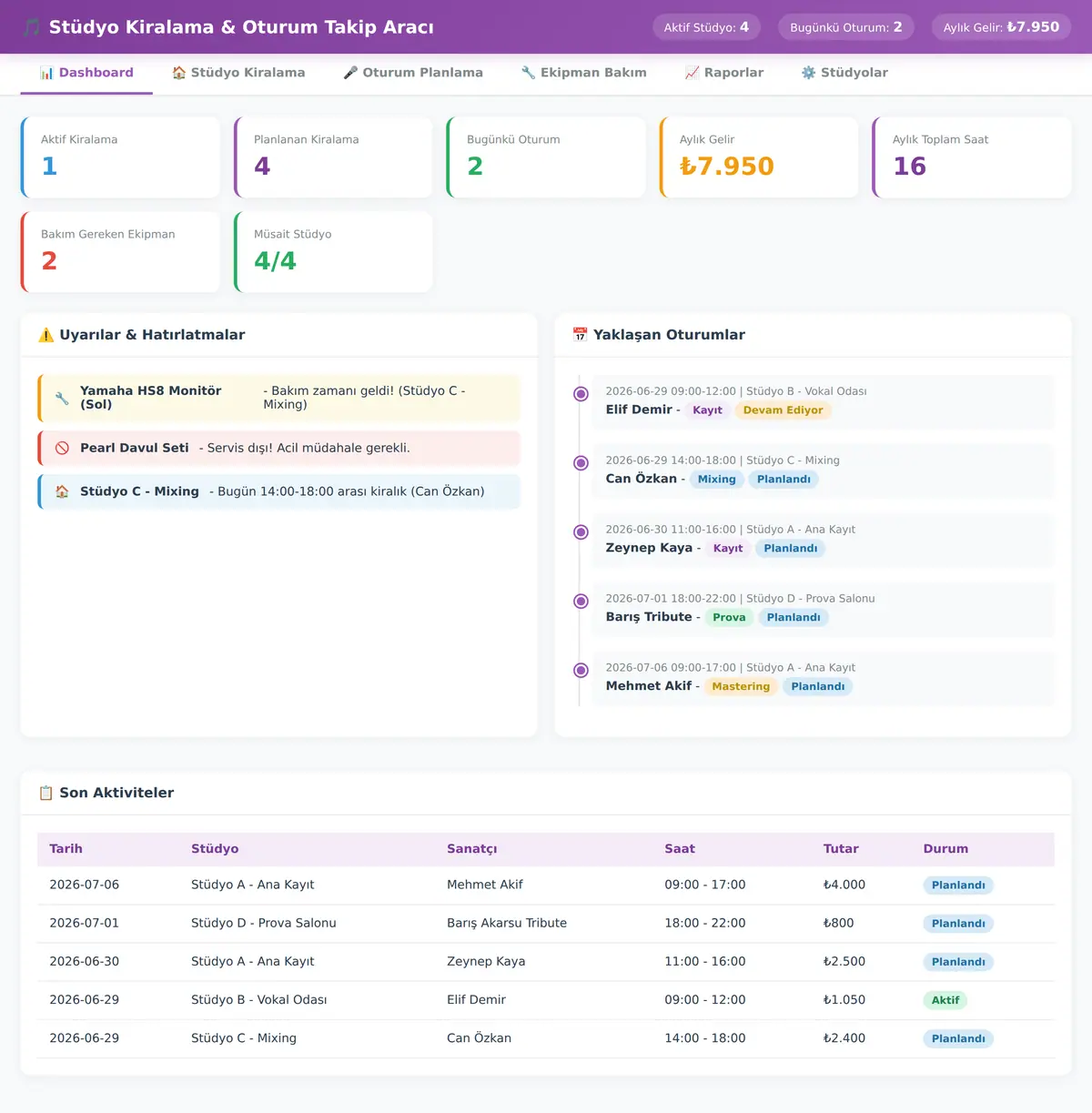Click the Devam Ediyor badge for Elif Demir
This screenshot has height=1113, width=1092.
[x=783, y=410]
